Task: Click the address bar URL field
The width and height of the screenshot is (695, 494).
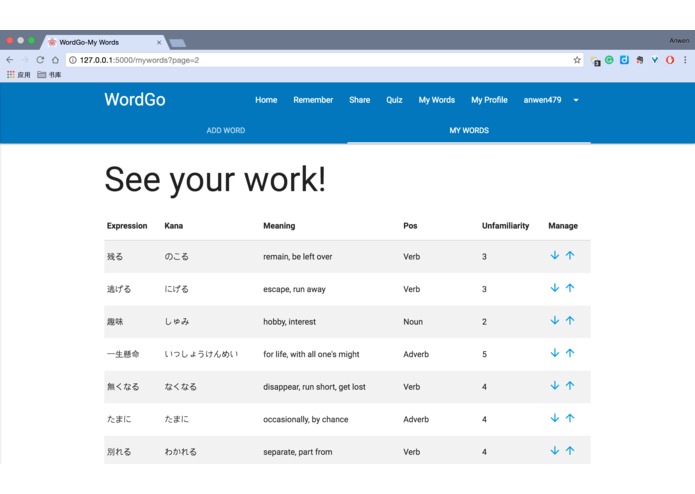Action: [x=324, y=60]
